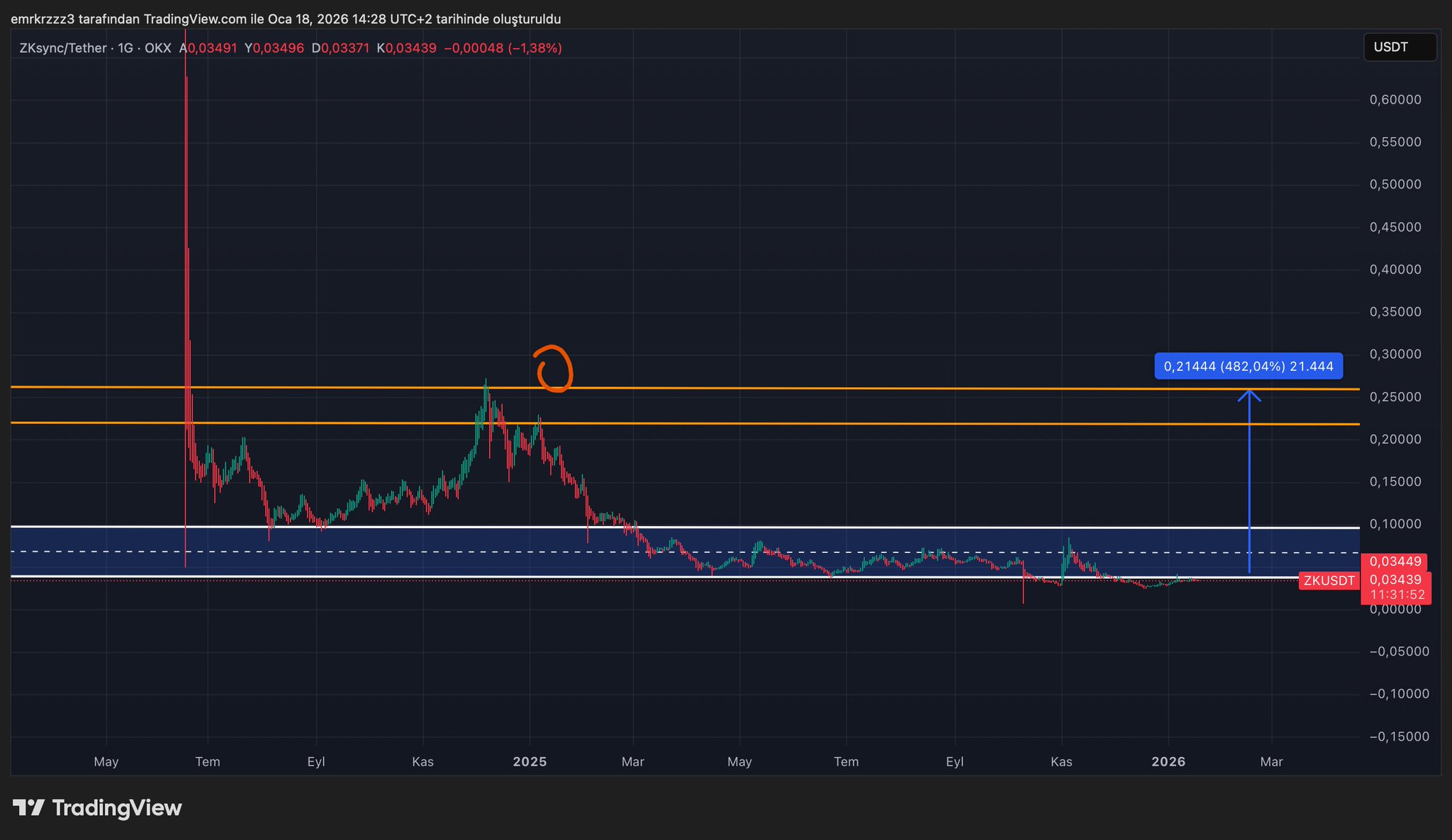Click the 0,60000 price scale label

(1395, 100)
